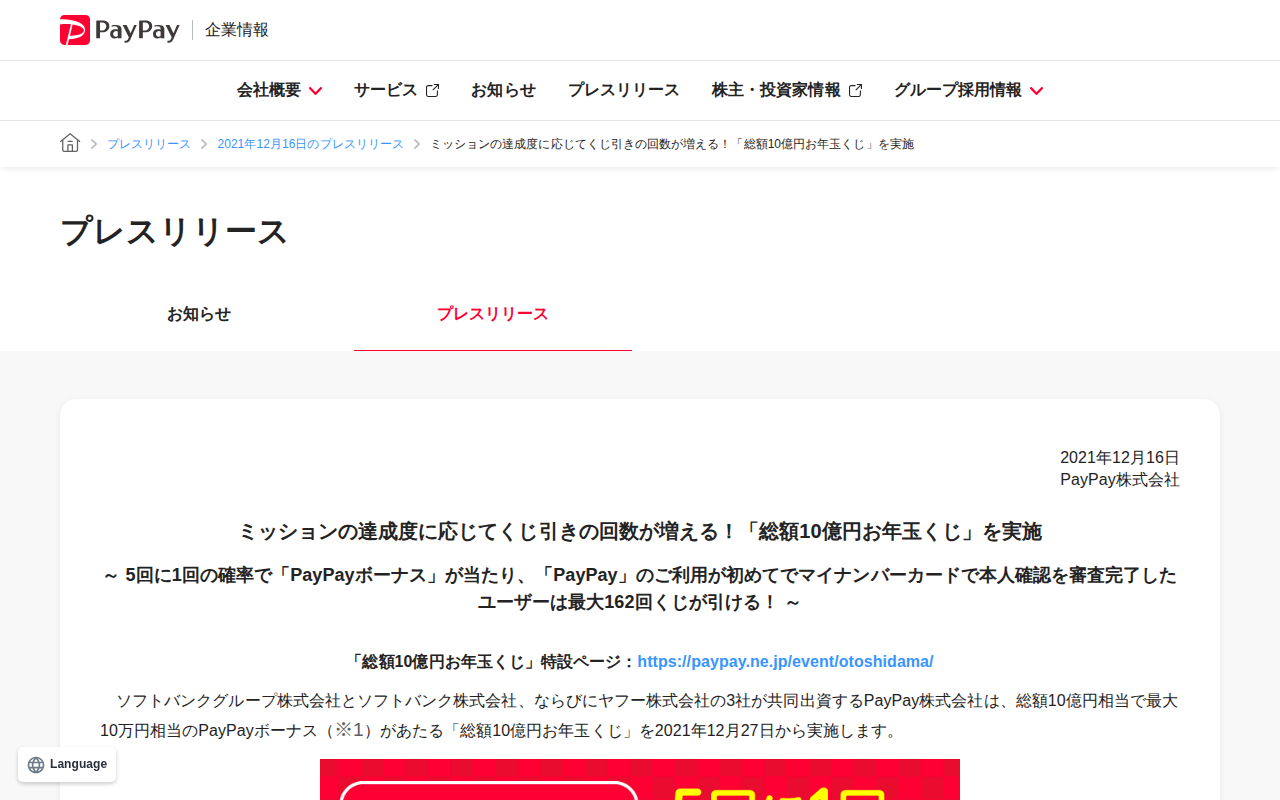
Task: Click the external-link icon beside サービス
Action: 432,90
